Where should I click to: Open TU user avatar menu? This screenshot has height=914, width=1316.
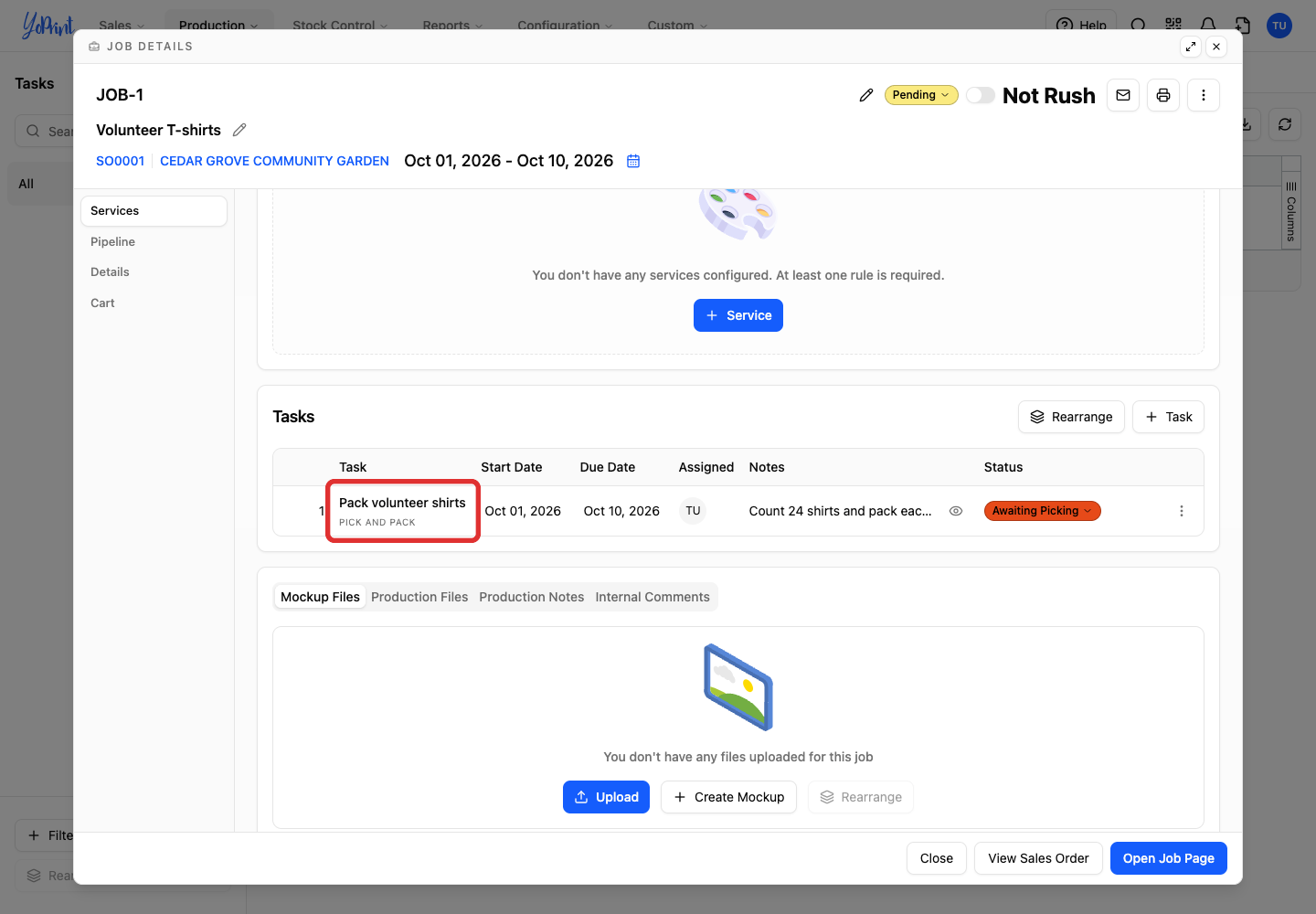(1279, 26)
